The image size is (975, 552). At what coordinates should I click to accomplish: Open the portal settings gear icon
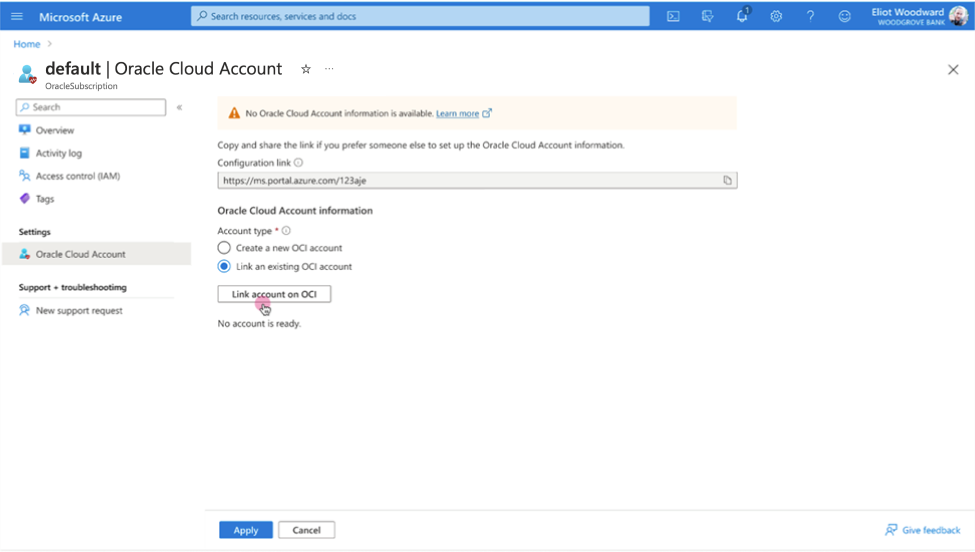click(x=776, y=17)
